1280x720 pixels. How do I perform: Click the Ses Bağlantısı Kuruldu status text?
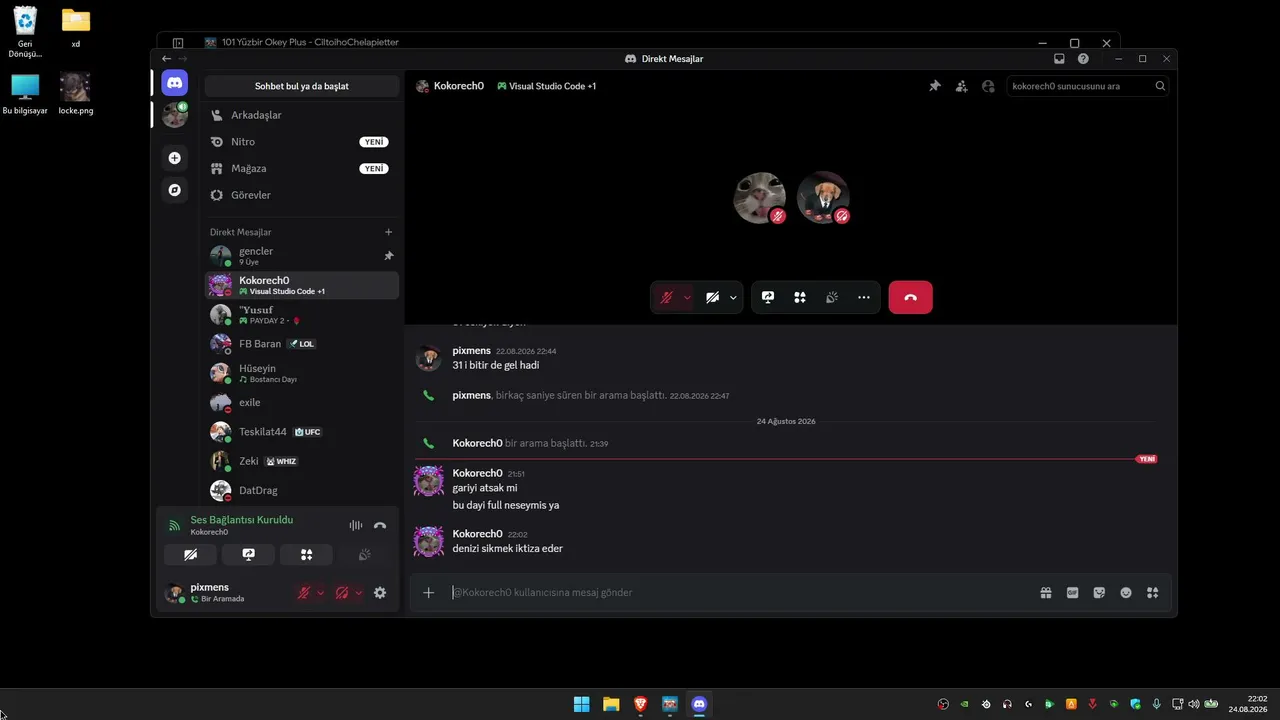tap(242, 520)
